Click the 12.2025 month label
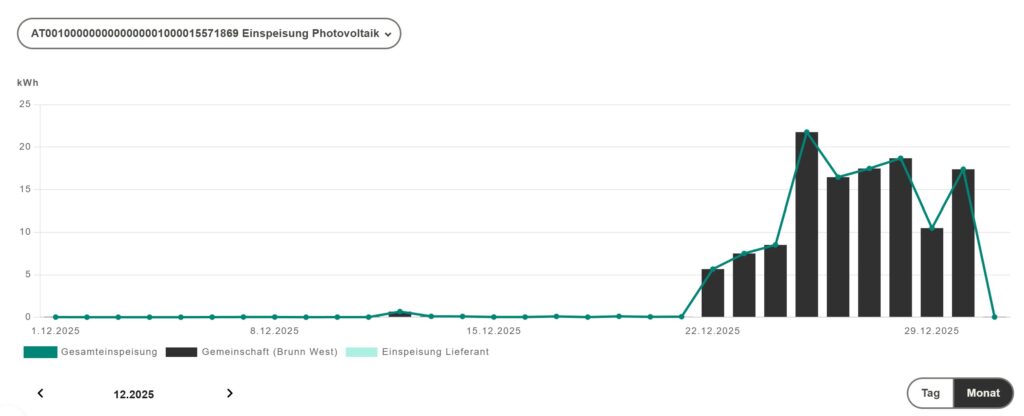This screenshot has width=1024, height=416. (x=134, y=394)
